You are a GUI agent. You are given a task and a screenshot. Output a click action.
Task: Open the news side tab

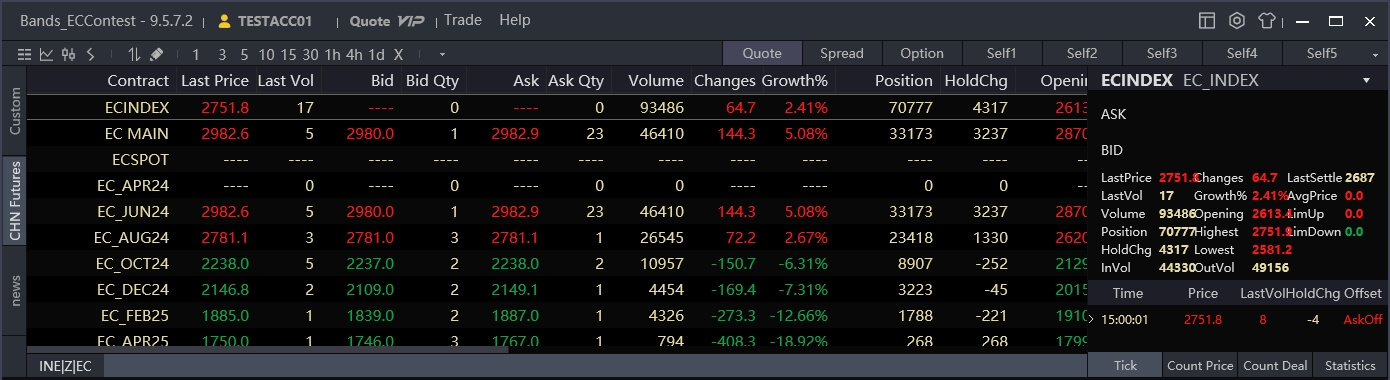click(x=14, y=290)
